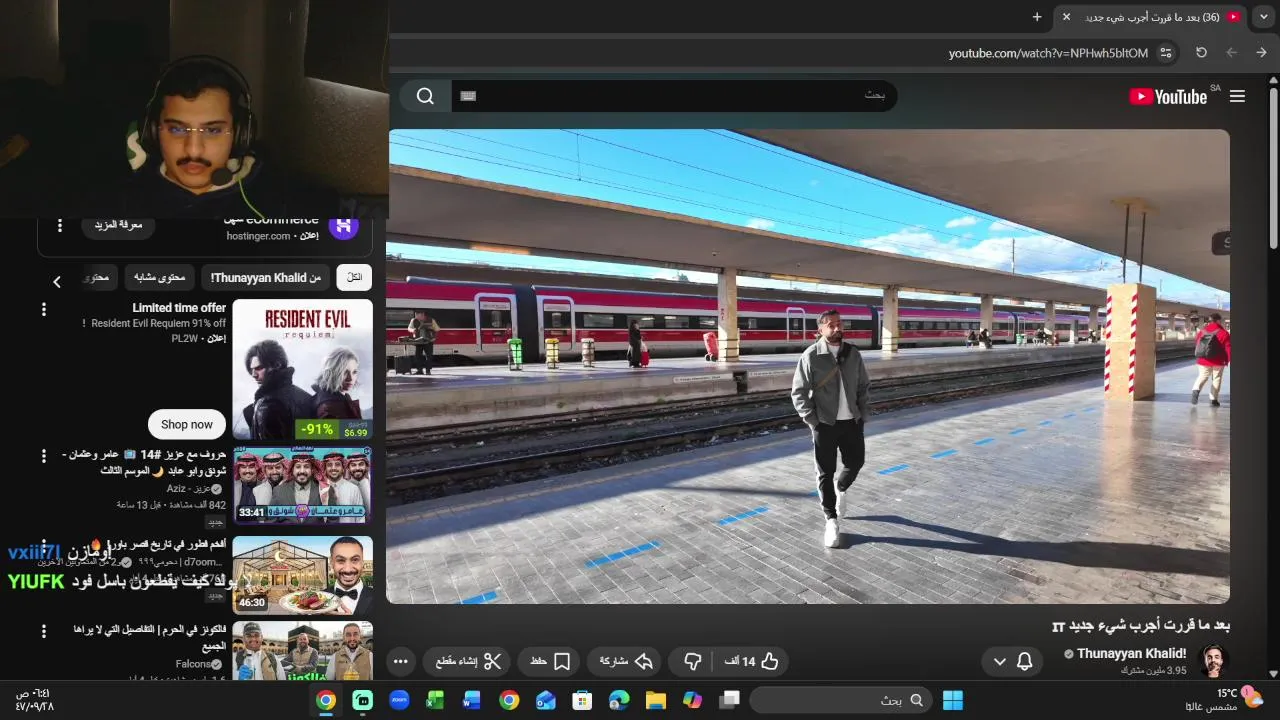1280x720 pixels.
Task: Select the الكل filter chip
Action: (x=354, y=277)
